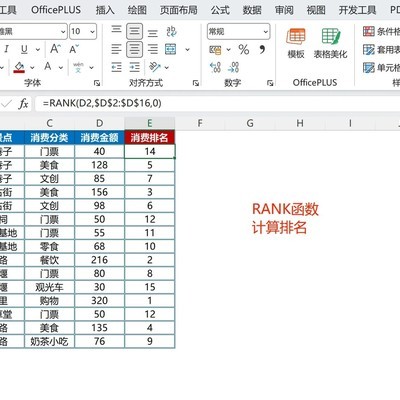This screenshot has width=400, height=400.
Task: Apply percent style format
Action: tap(244, 50)
